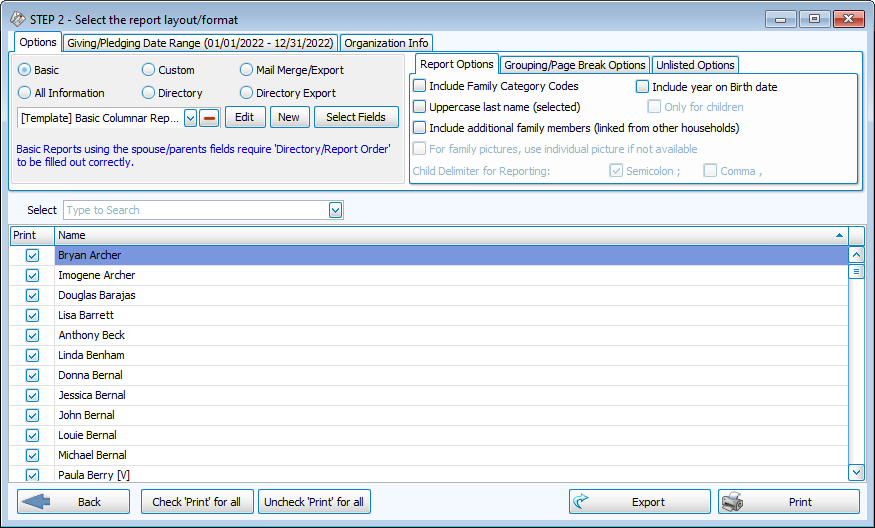The image size is (875, 528).
Task: Select the Directory Export radio option
Action: coord(246,93)
